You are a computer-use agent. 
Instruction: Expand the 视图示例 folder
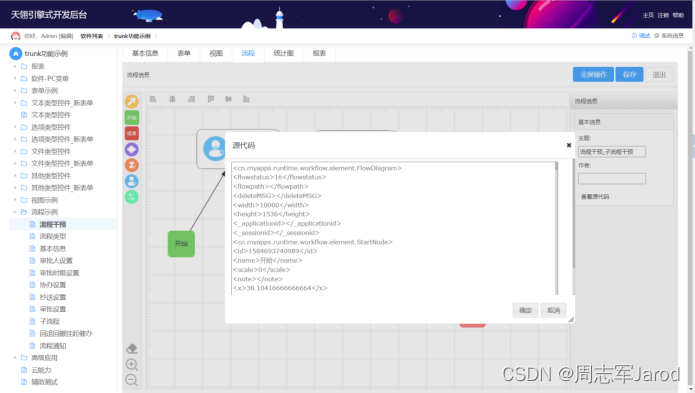[15, 200]
